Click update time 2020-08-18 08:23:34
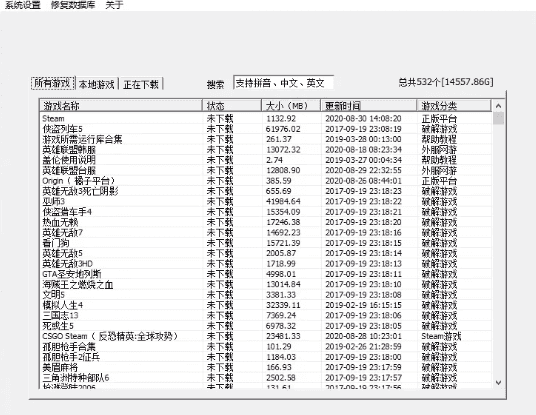This screenshot has width=536, height=415. pyautogui.click(x=363, y=150)
